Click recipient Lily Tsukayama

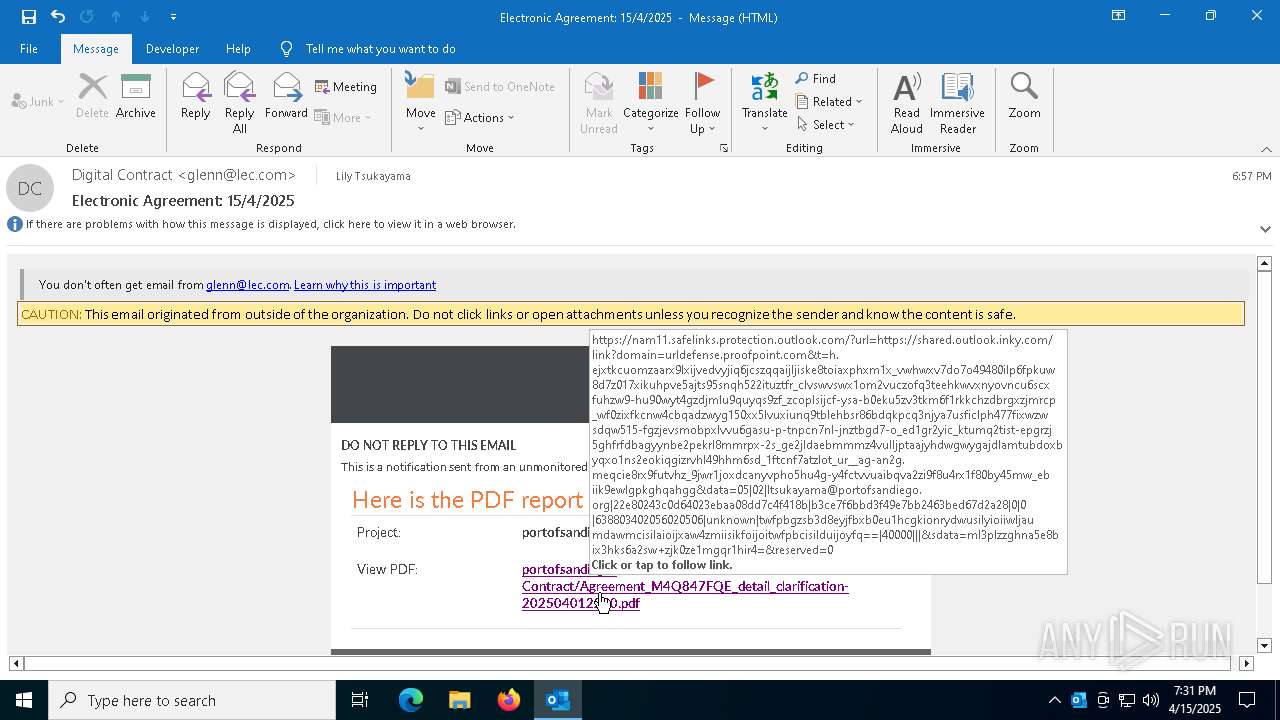point(373,176)
